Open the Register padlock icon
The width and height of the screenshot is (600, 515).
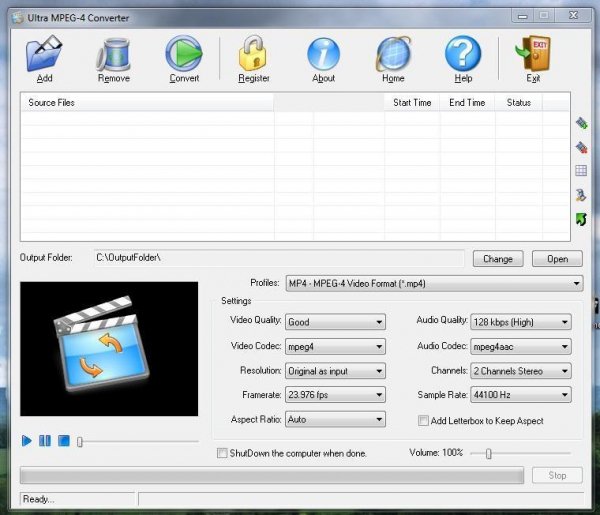(x=253, y=54)
